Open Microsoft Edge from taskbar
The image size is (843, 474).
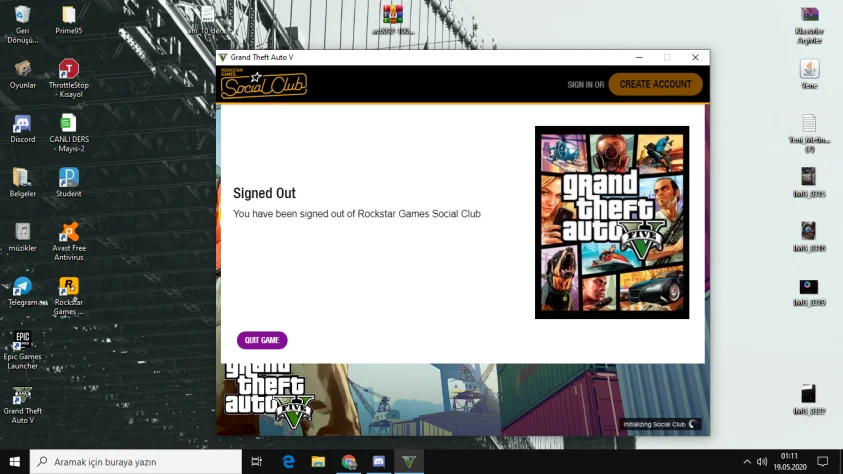[288, 462]
